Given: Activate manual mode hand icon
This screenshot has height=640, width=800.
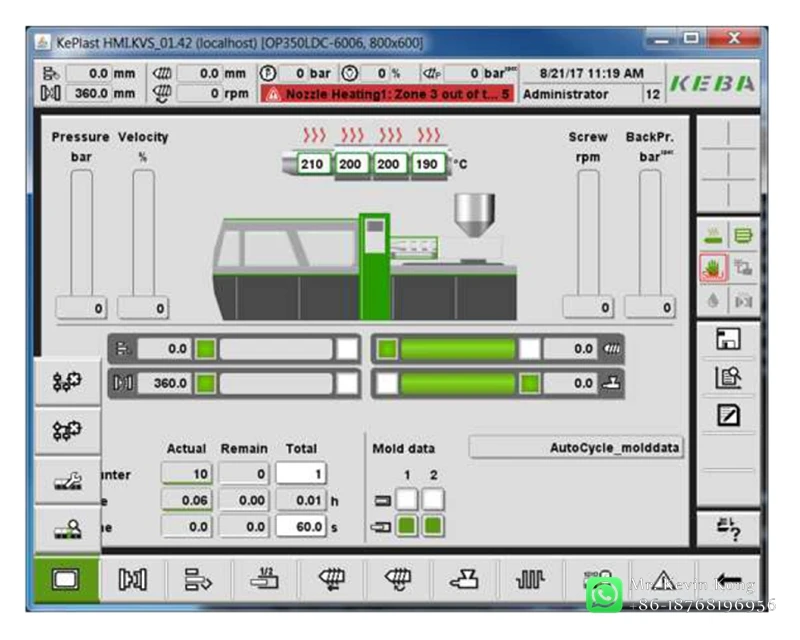Looking at the screenshot, I should 713,268.
